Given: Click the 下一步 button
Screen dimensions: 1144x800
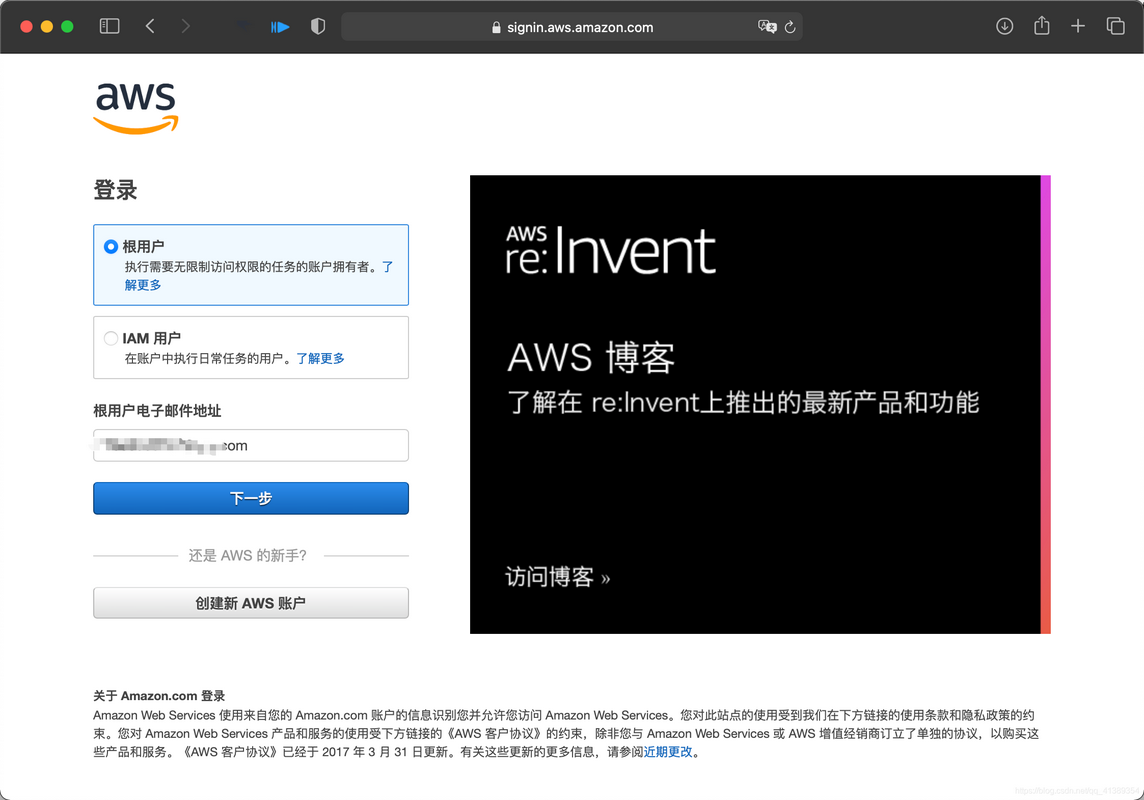Looking at the screenshot, I should (251, 498).
